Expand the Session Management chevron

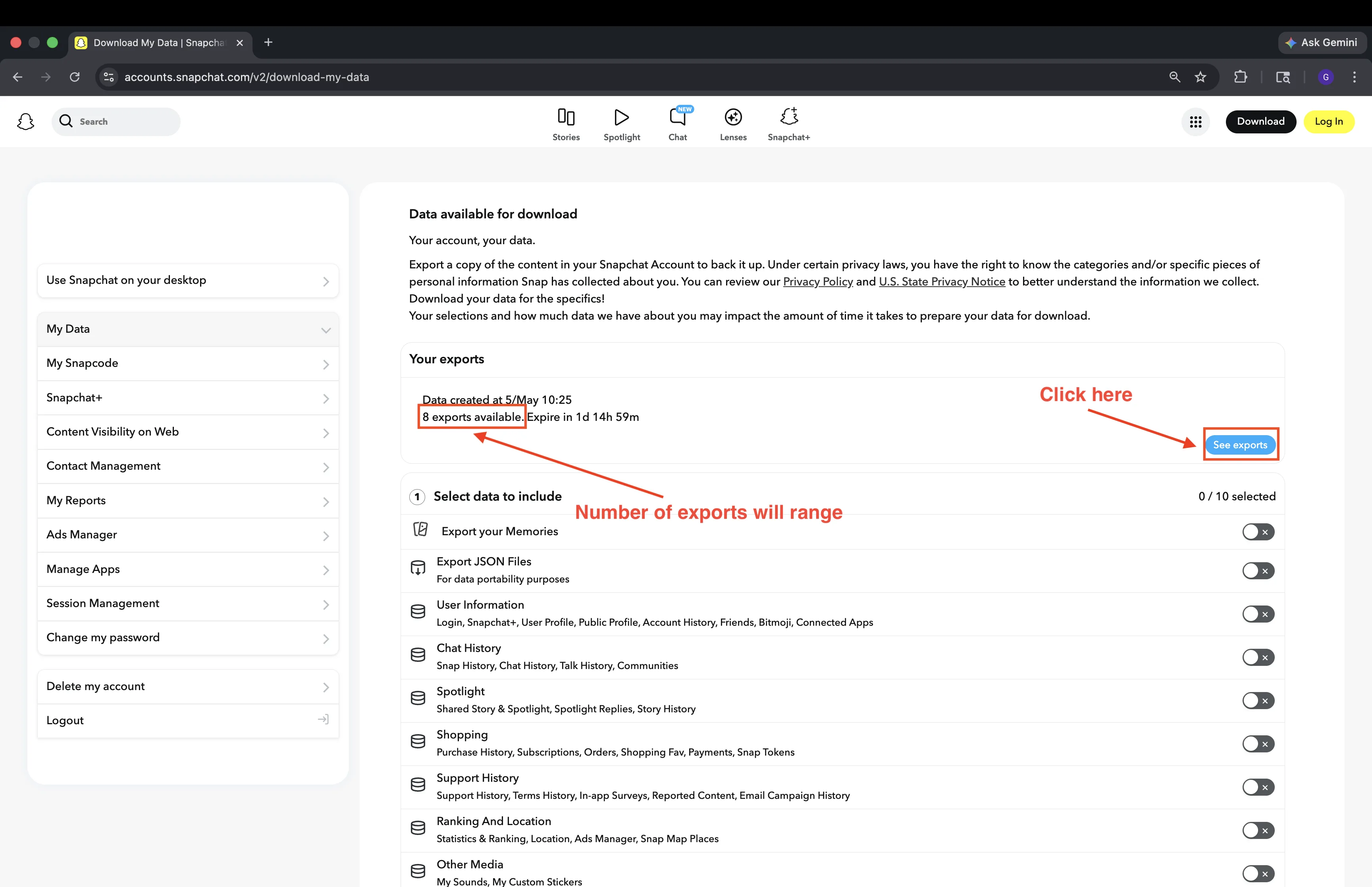coord(326,604)
